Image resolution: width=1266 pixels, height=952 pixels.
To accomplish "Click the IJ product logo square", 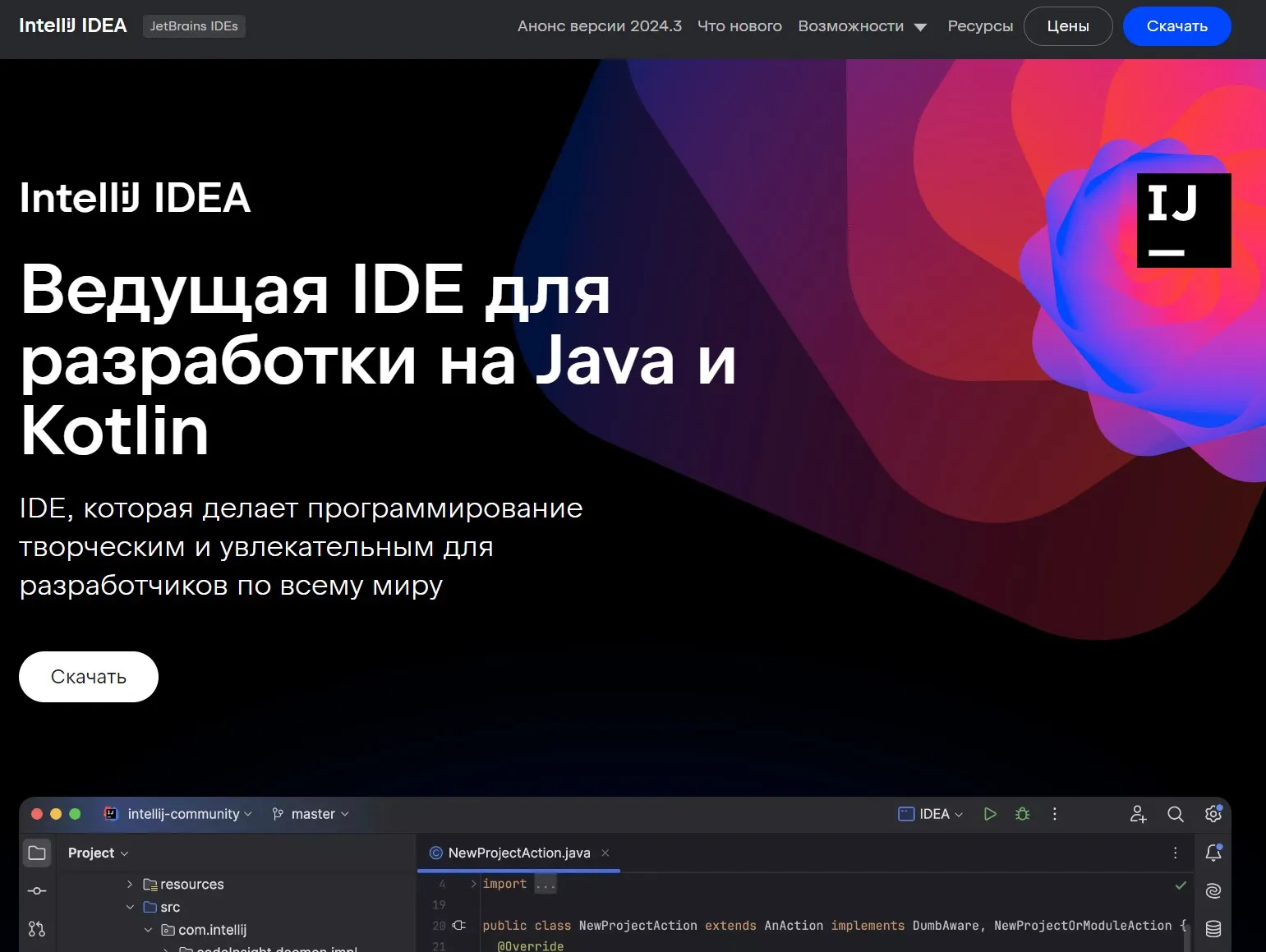I will click(x=1184, y=220).
